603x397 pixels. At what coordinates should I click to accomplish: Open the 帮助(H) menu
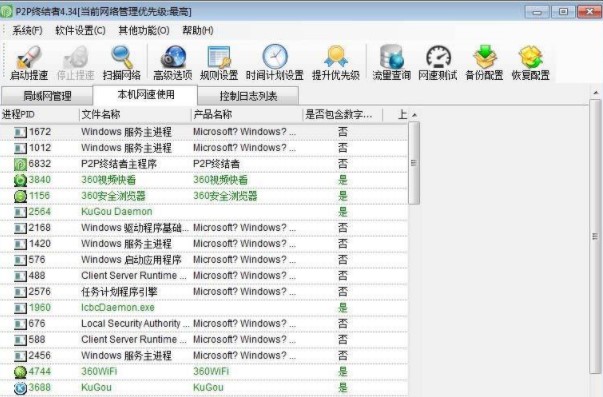tap(198, 30)
